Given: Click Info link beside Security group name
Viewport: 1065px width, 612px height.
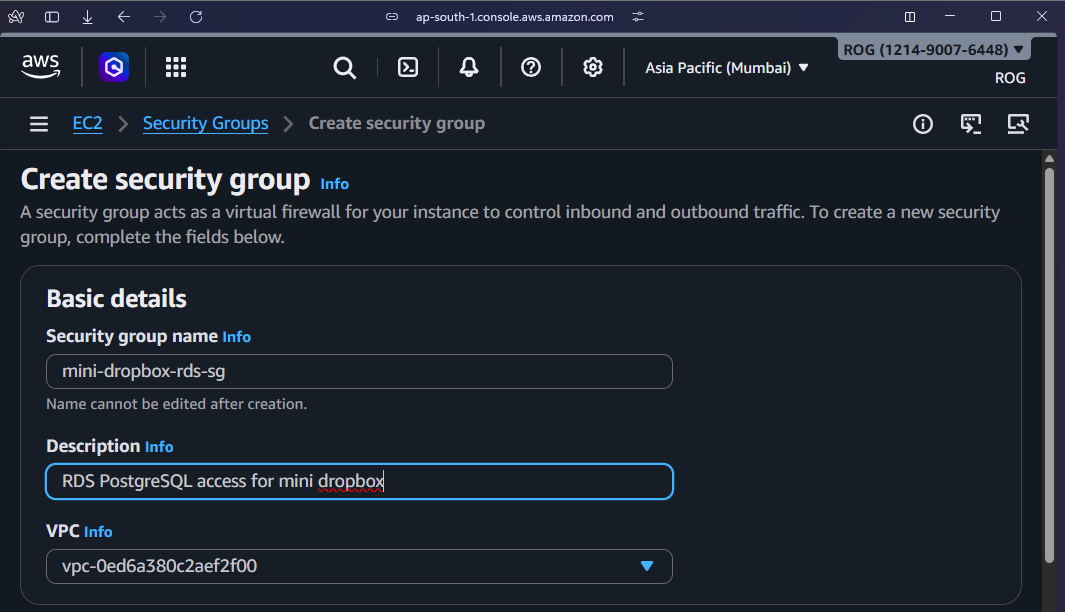Looking at the screenshot, I should click(x=237, y=337).
